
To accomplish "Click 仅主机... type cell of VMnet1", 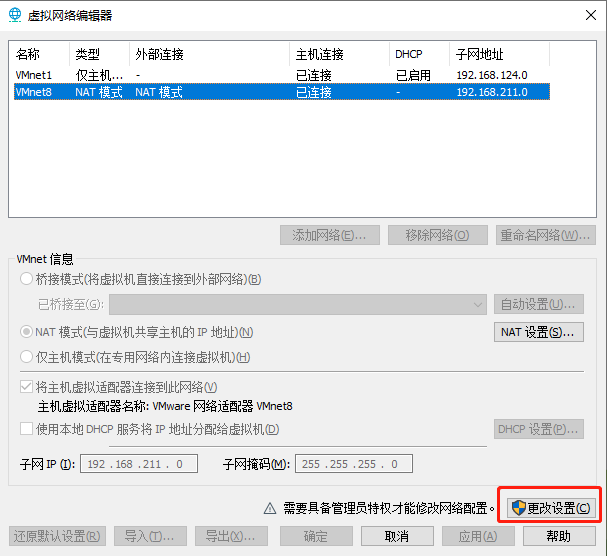I will (99, 75).
